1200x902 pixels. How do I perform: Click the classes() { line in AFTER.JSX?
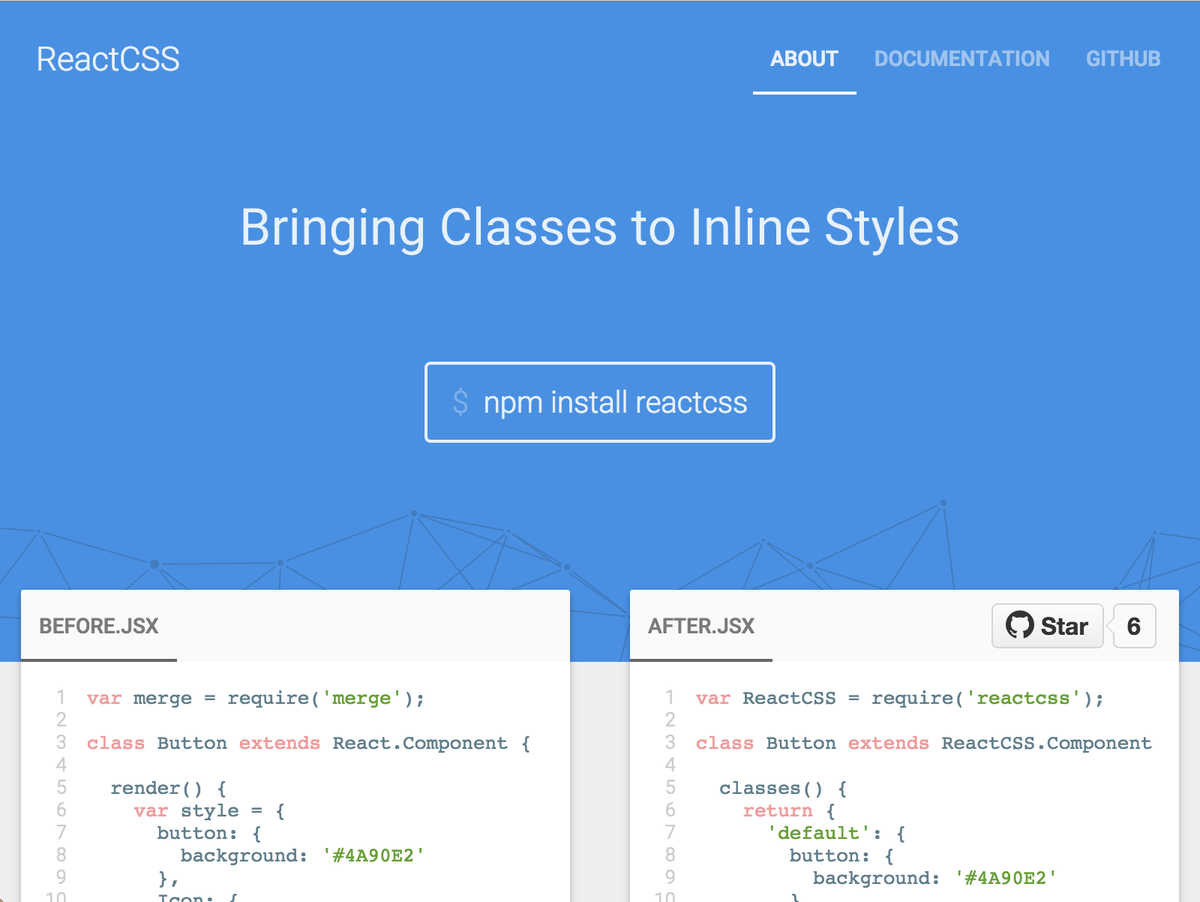pos(784,788)
